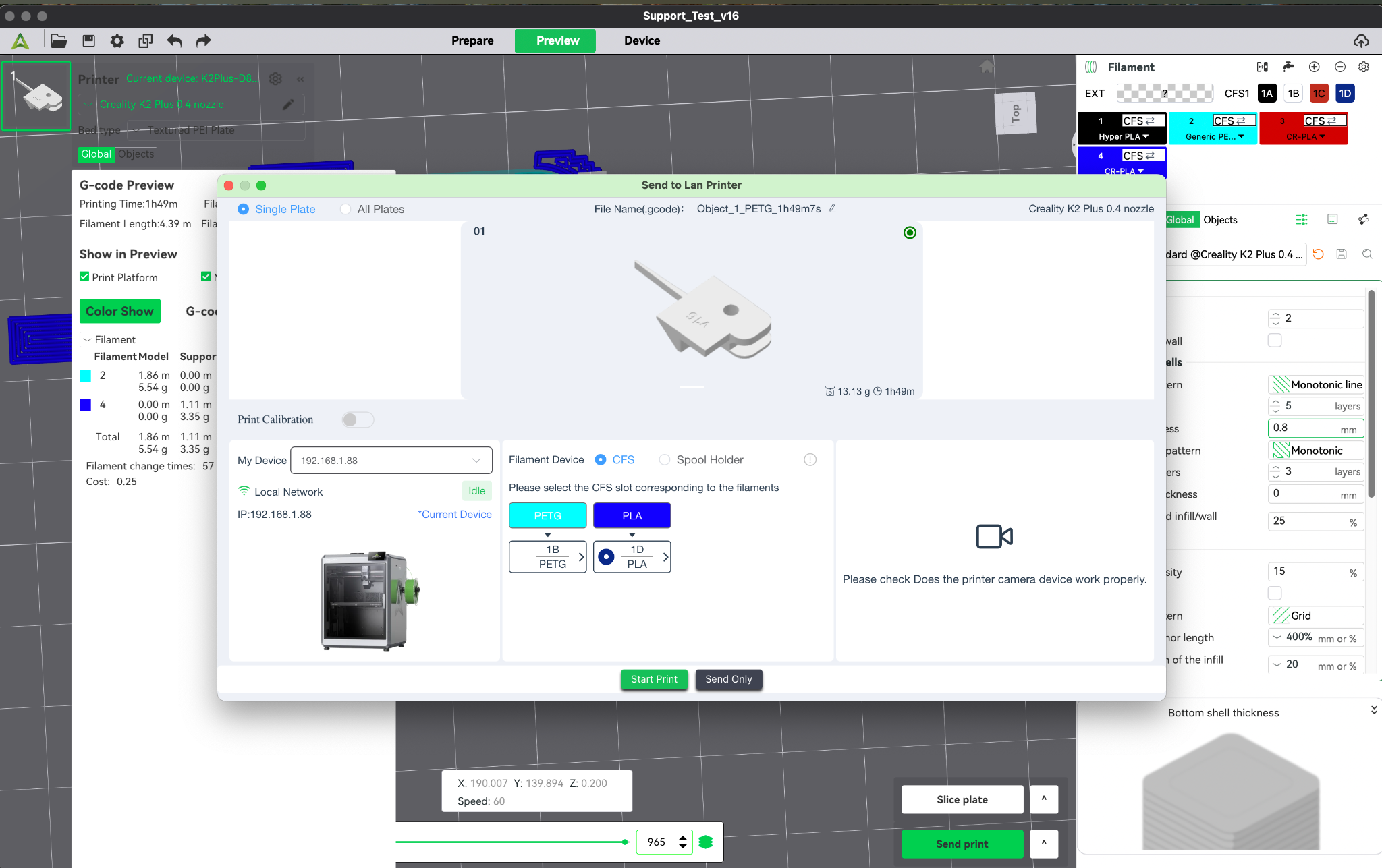This screenshot has height=868, width=1382.
Task: Open filament settings with the gear icon
Action: point(1364,67)
